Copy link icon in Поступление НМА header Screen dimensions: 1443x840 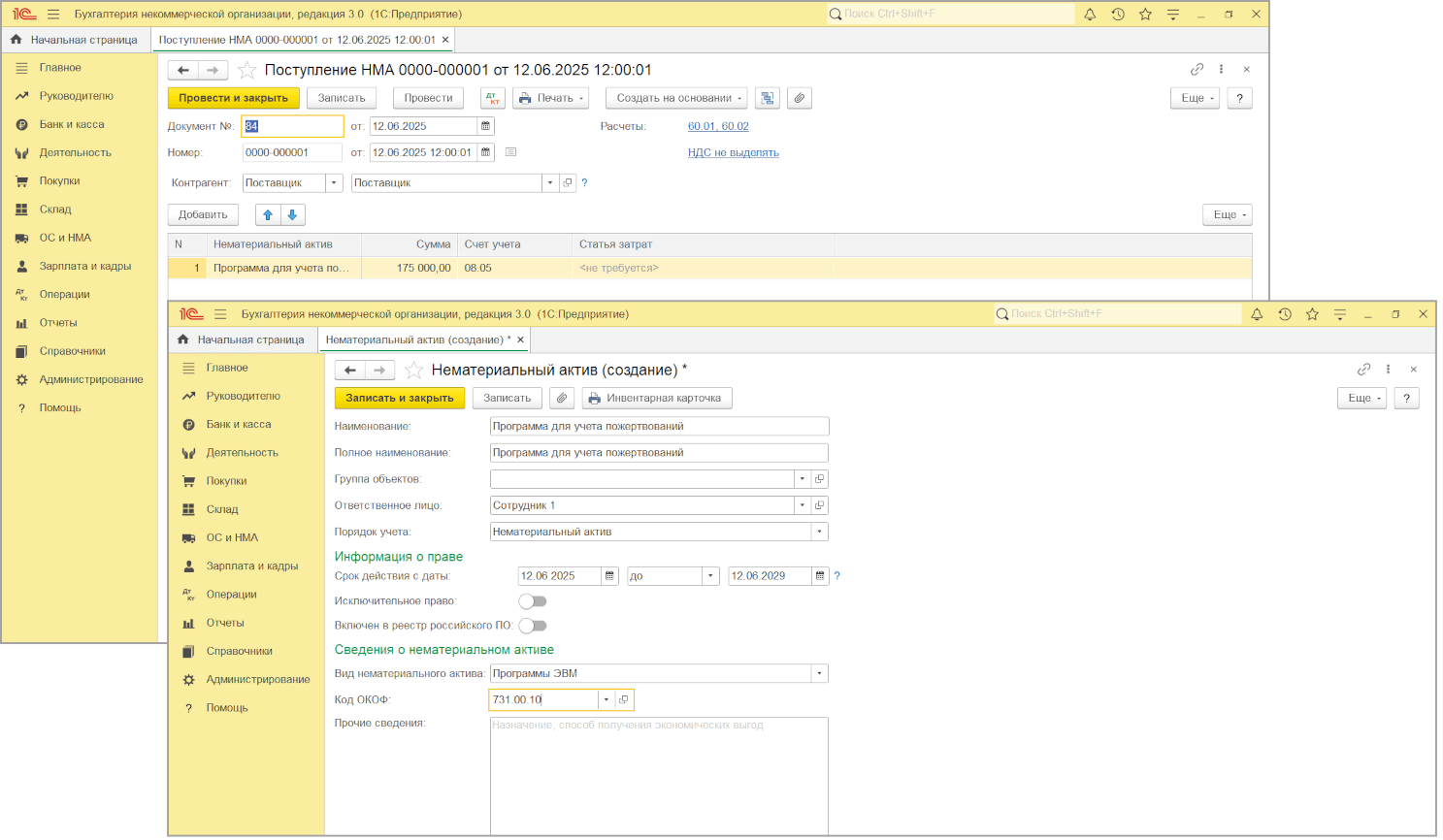(1197, 69)
